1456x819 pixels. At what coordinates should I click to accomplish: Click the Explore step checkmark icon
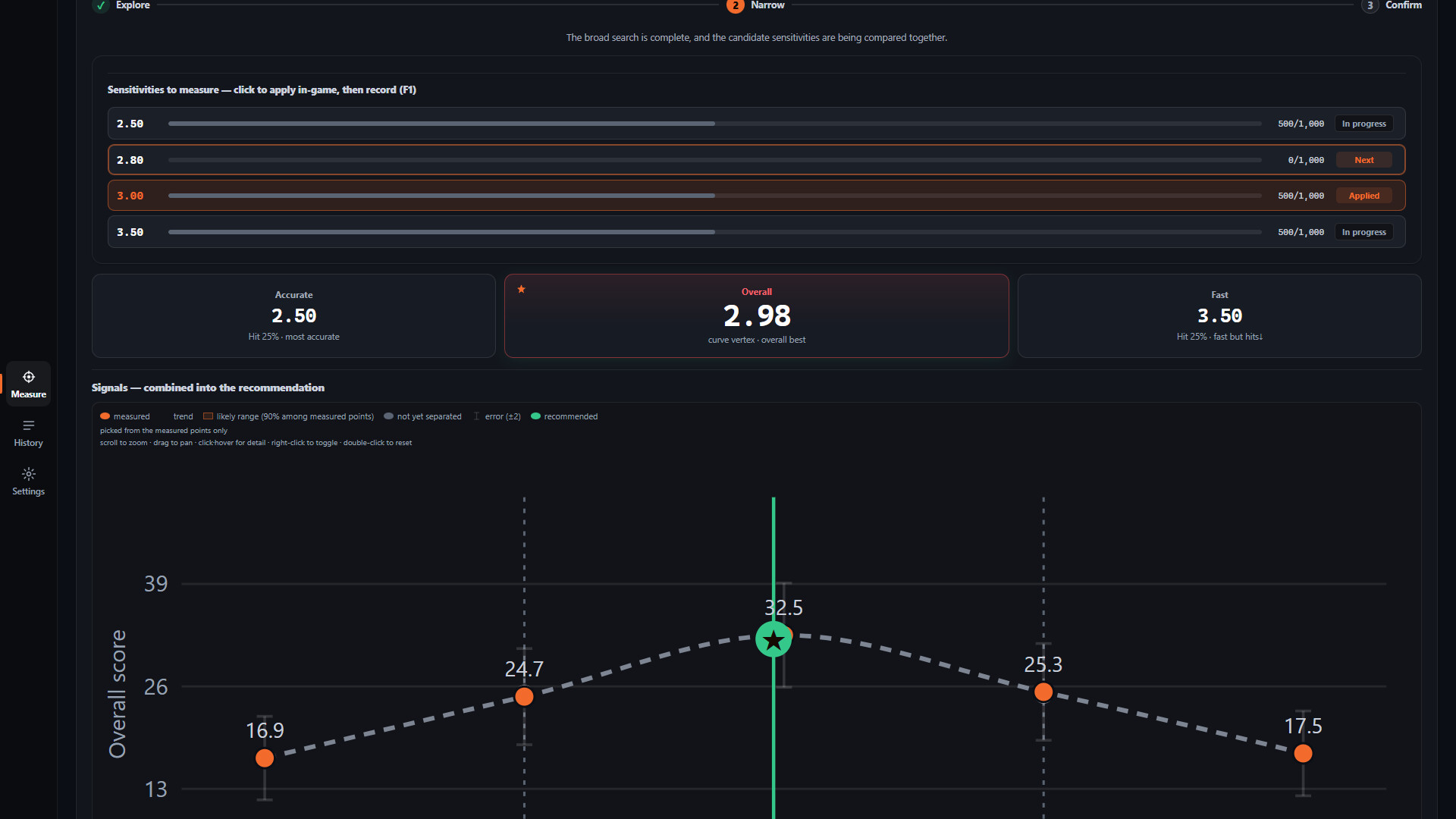click(100, 5)
